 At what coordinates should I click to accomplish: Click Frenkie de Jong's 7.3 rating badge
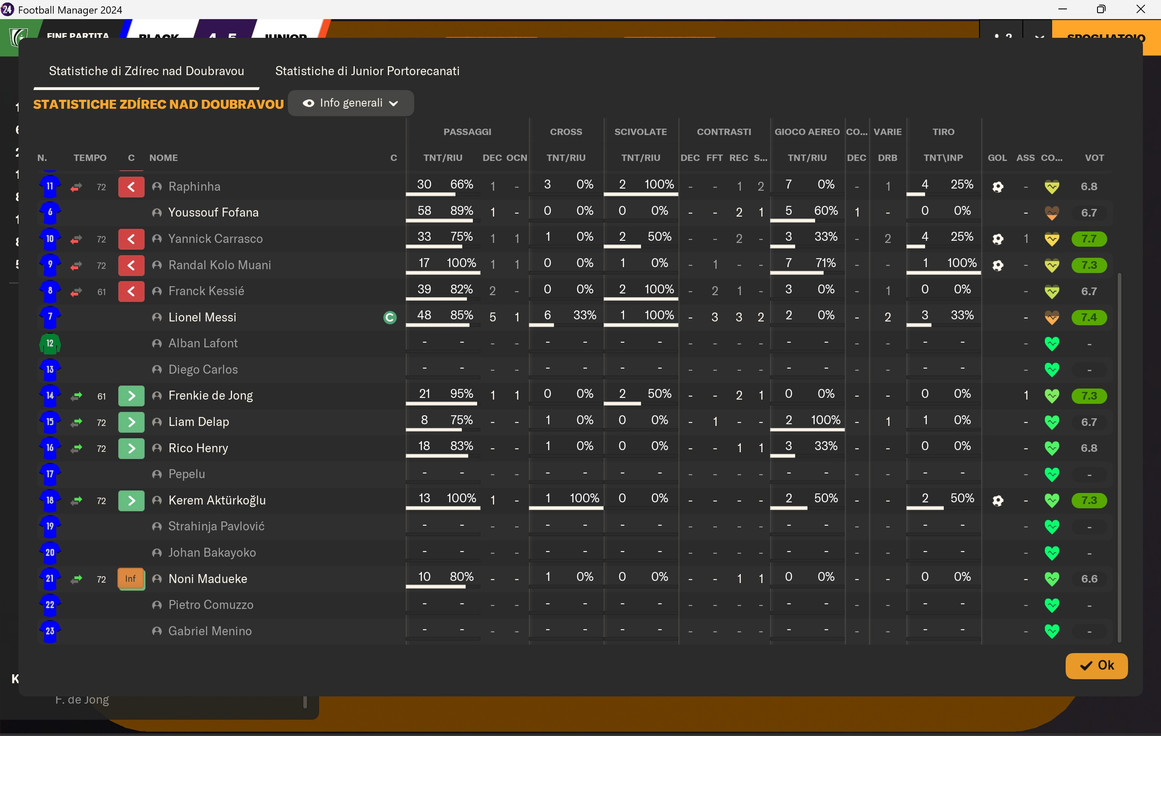tap(1088, 396)
